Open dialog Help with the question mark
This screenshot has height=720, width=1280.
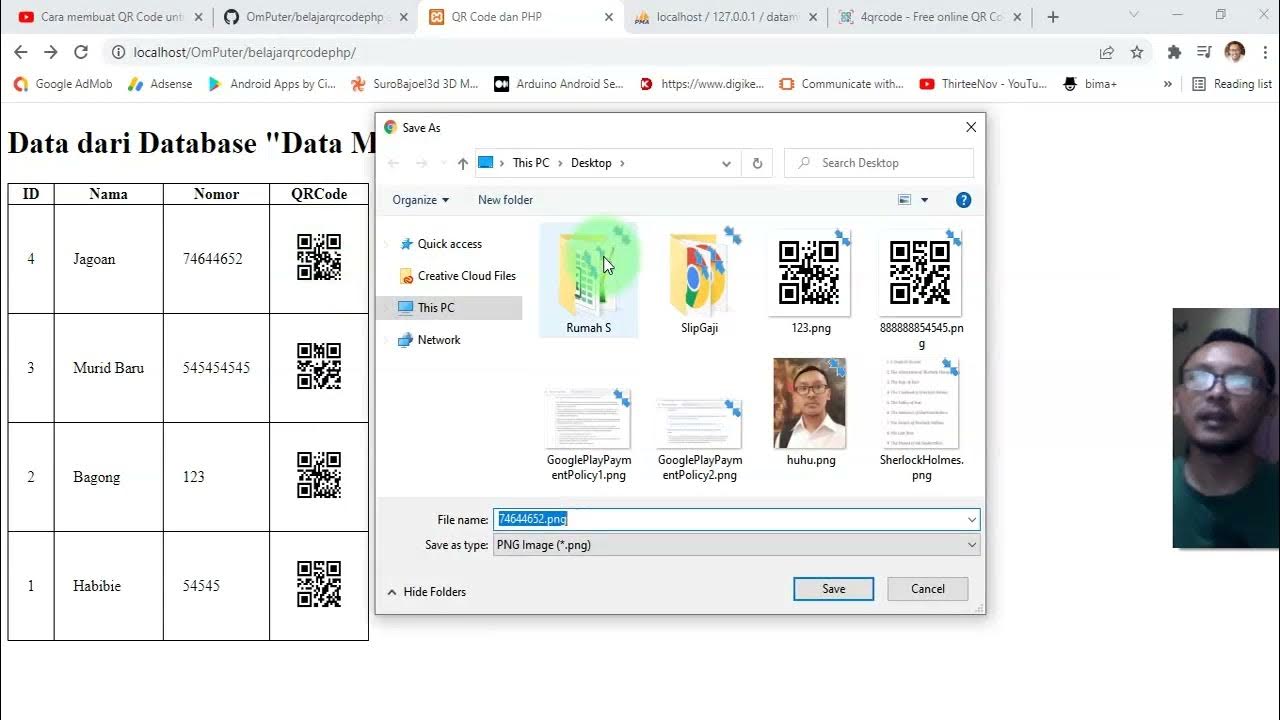click(964, 200)
